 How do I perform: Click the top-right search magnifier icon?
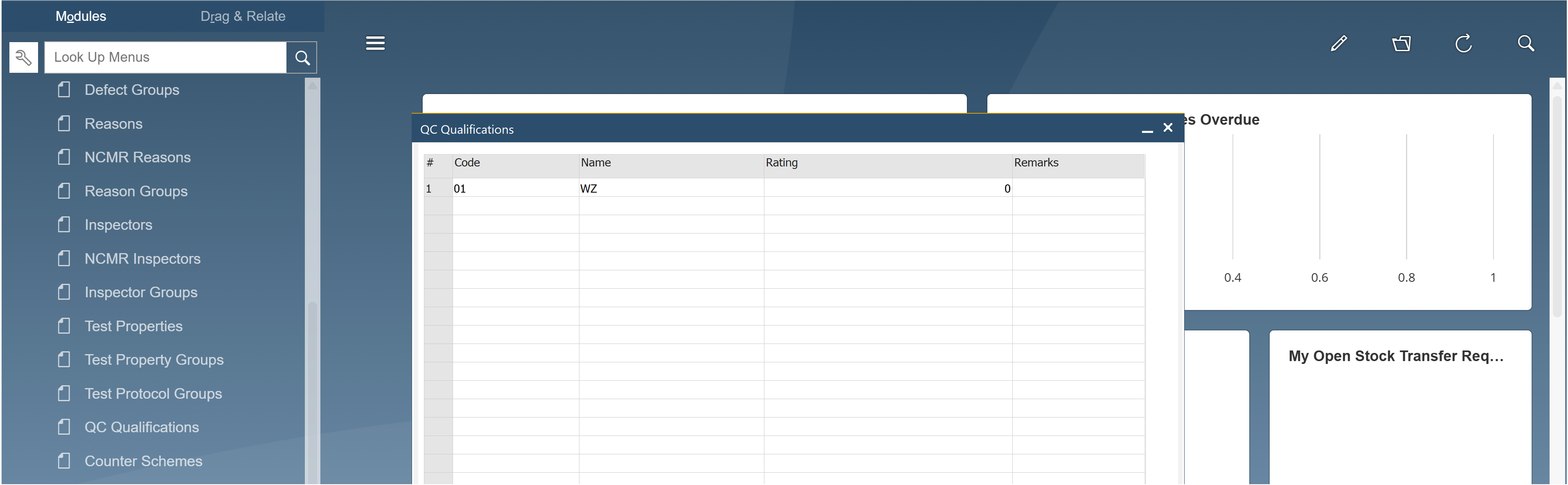coord(1526,43)
